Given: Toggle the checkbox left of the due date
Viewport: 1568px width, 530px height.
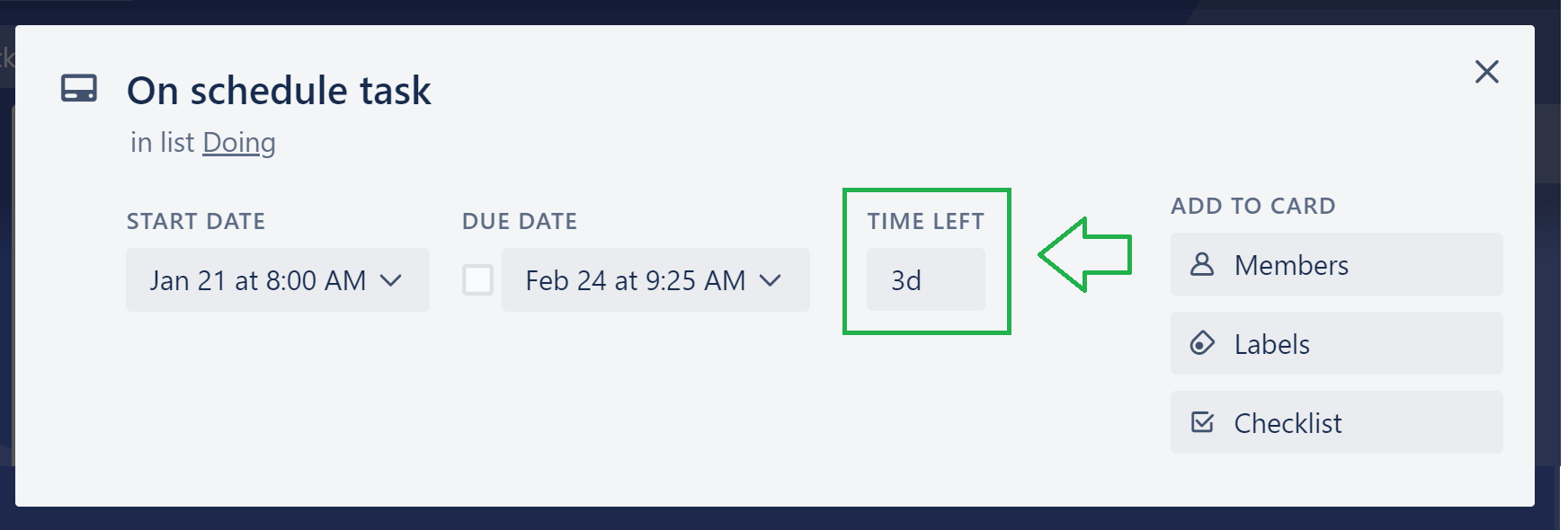Looking at the screenshot, I should coord(477,280).
